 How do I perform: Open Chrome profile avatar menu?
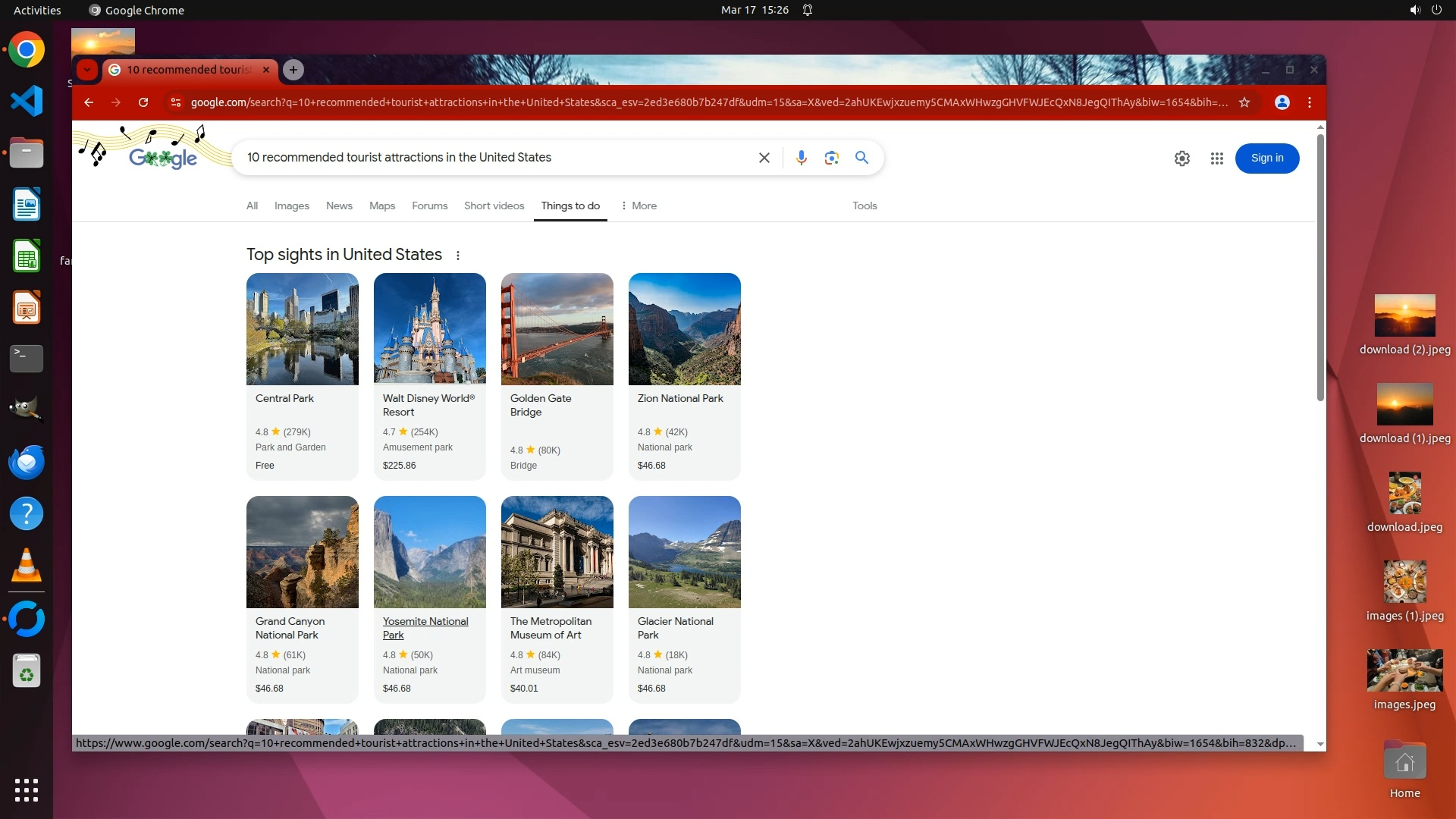(x=1282, y=102)
